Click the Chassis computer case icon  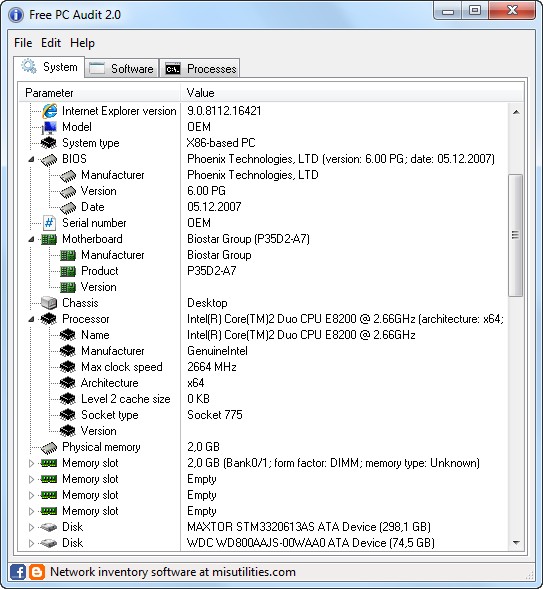[49, 303]
